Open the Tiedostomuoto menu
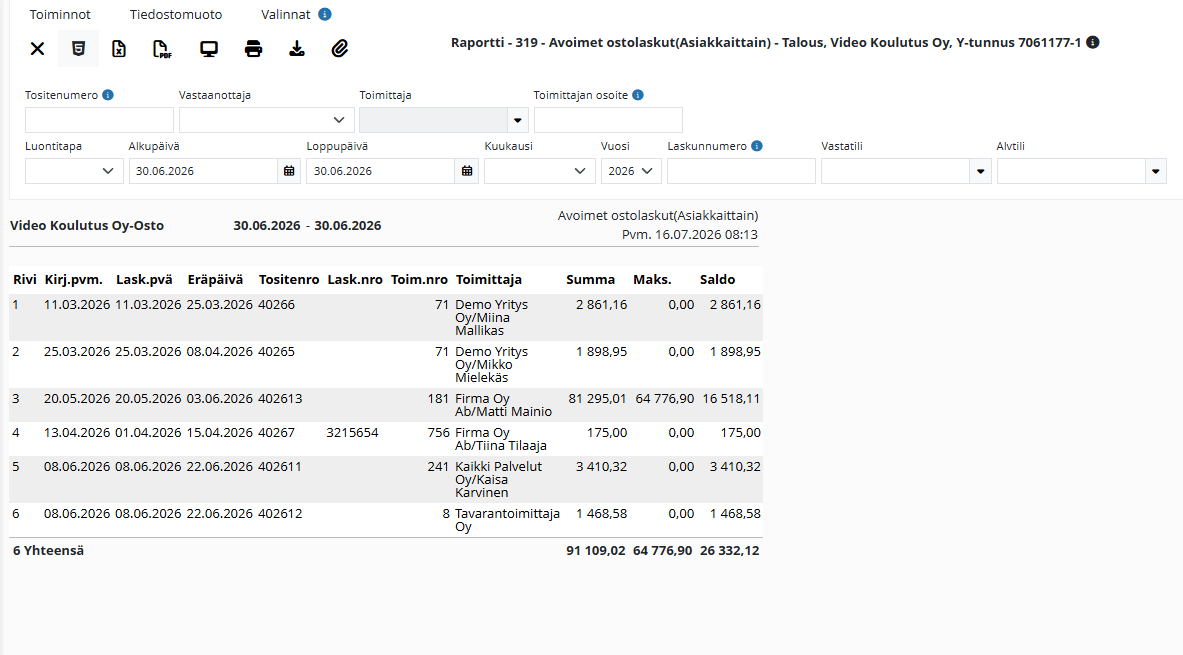The image size is (1183, 655). 176,14
